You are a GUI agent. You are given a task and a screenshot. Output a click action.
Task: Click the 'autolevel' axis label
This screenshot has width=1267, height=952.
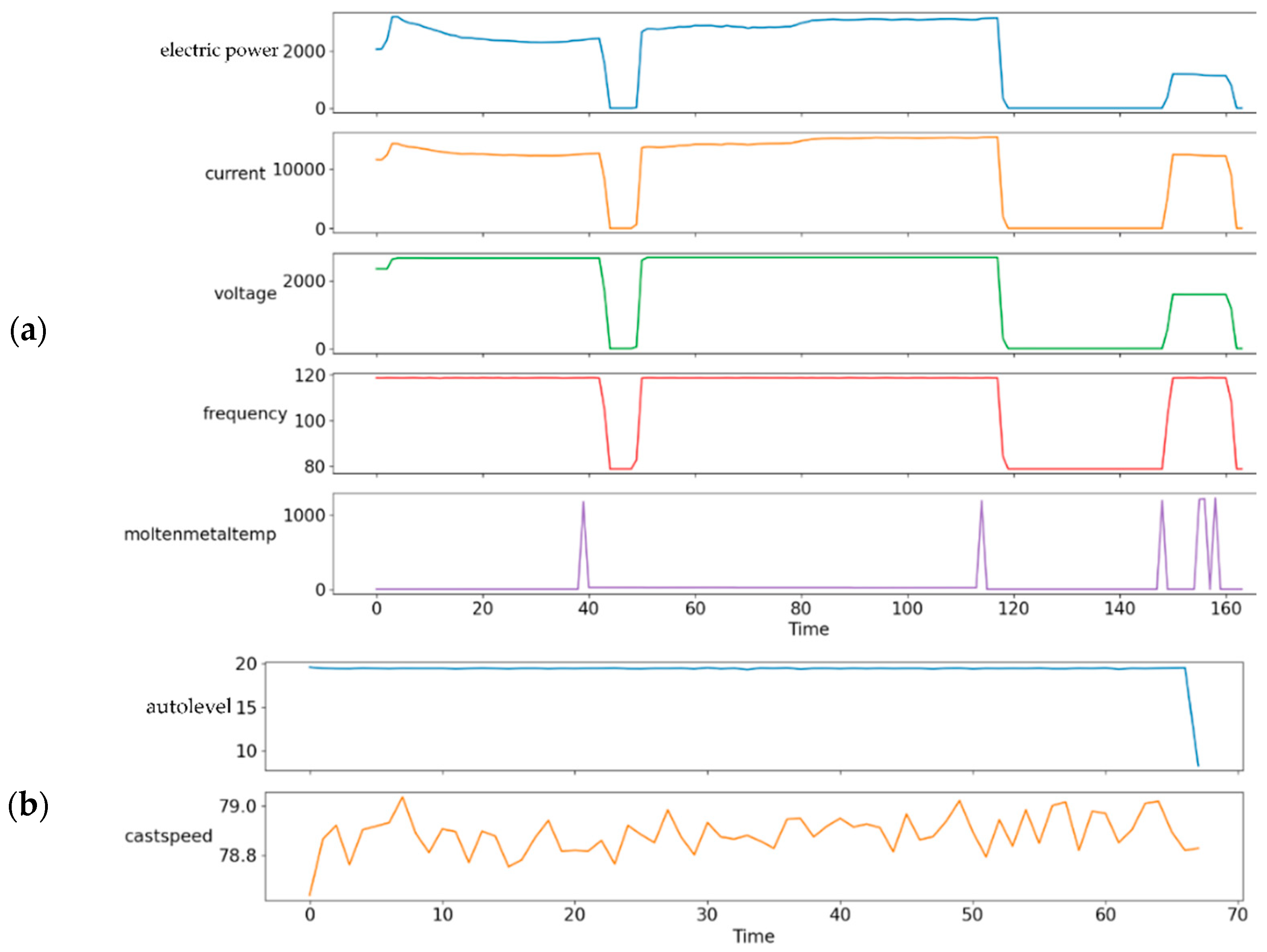tap(189, 706)
